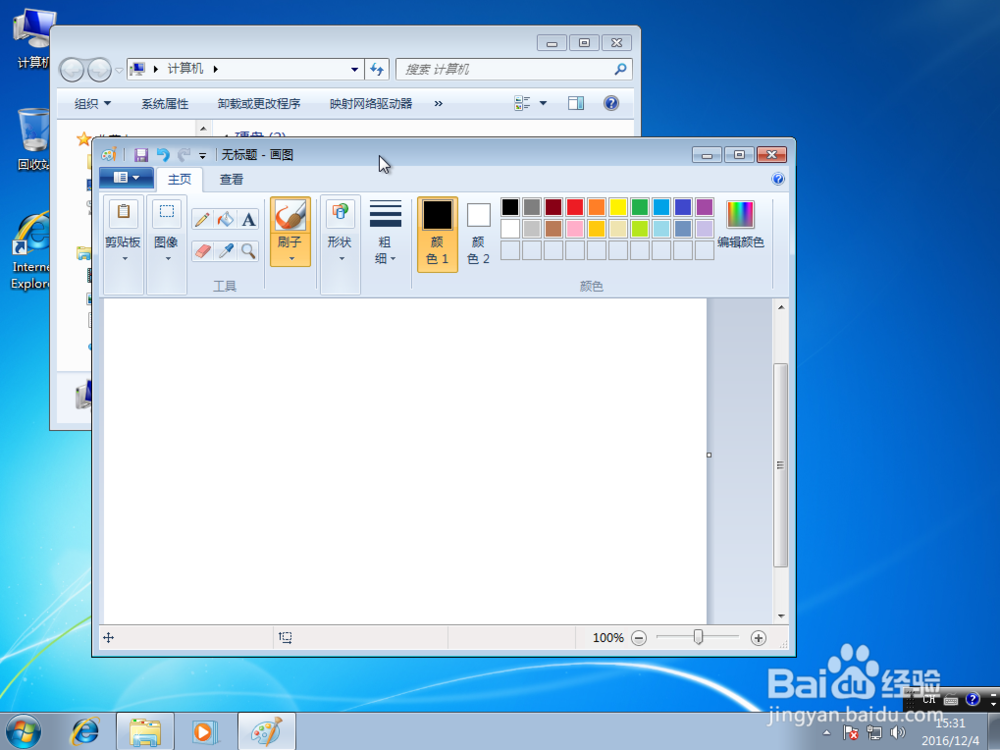Click the Undo arrow in Paint
Viewport: 1000px width, 750px height.
[x=163, y=154]
